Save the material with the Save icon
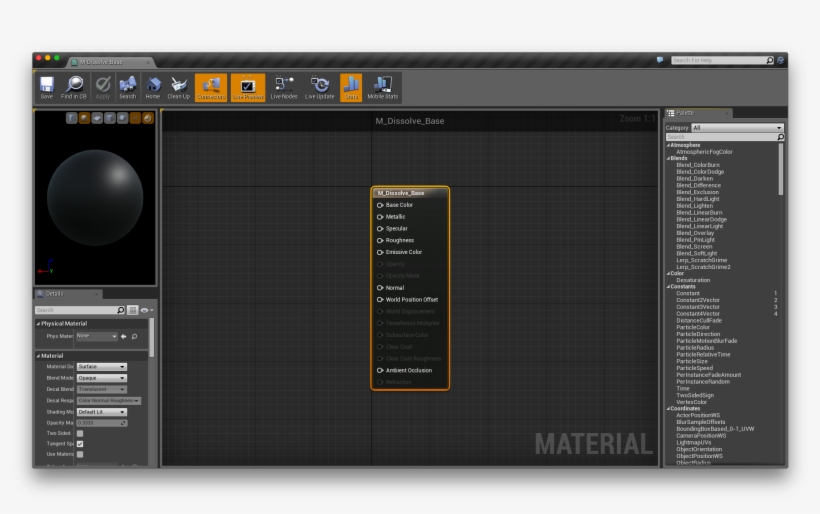The image size is (820, 514). [x=47, y=87]
